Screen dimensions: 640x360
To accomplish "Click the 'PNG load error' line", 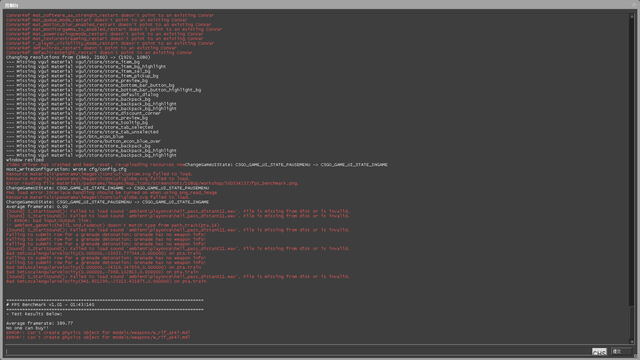I will [x=111, y=193].
